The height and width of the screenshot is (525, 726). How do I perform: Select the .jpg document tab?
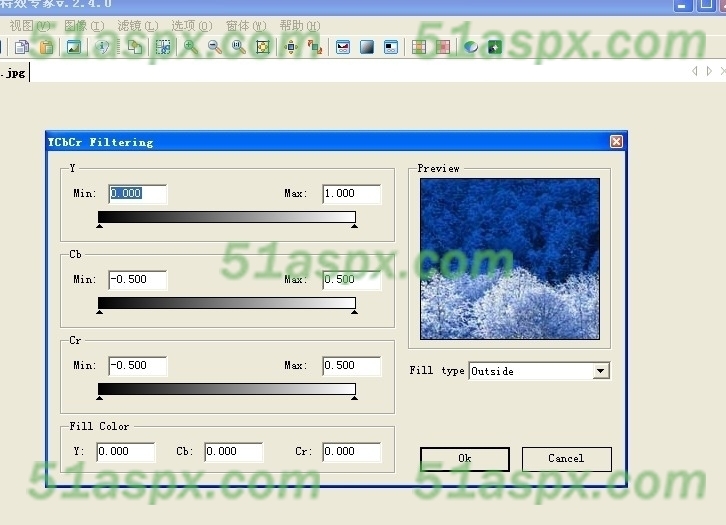pyautogui.click(x=14, y=73)
